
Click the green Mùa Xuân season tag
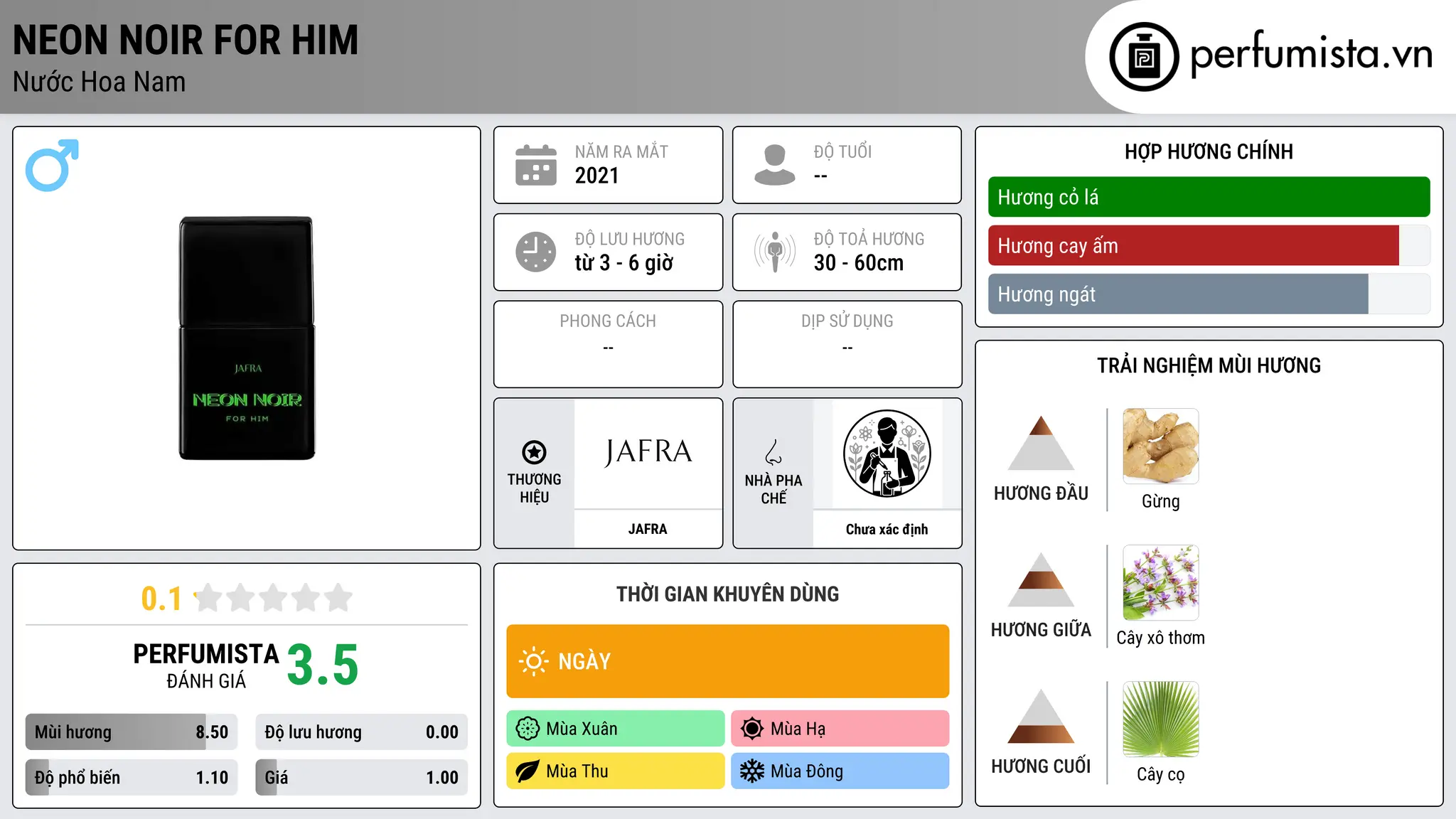tap(616, 729)
